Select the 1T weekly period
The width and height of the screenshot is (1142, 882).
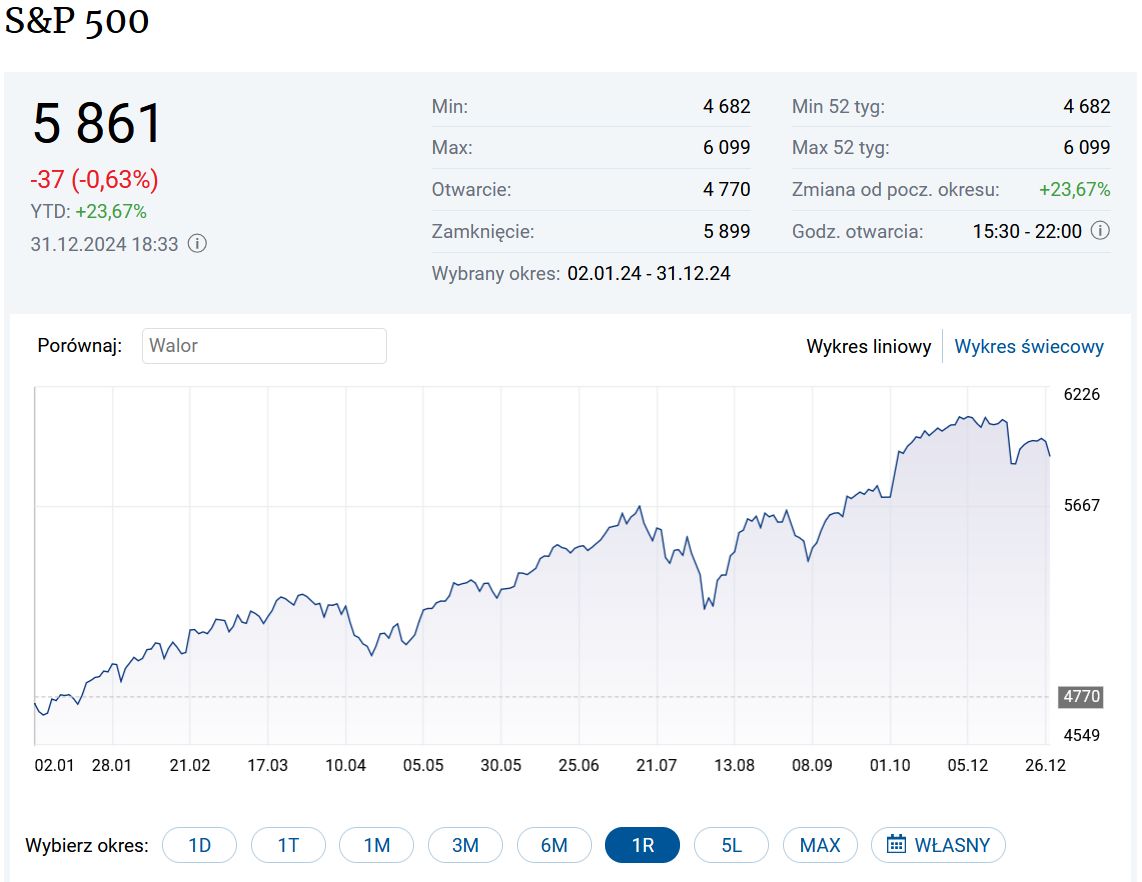tap(288, 845)
